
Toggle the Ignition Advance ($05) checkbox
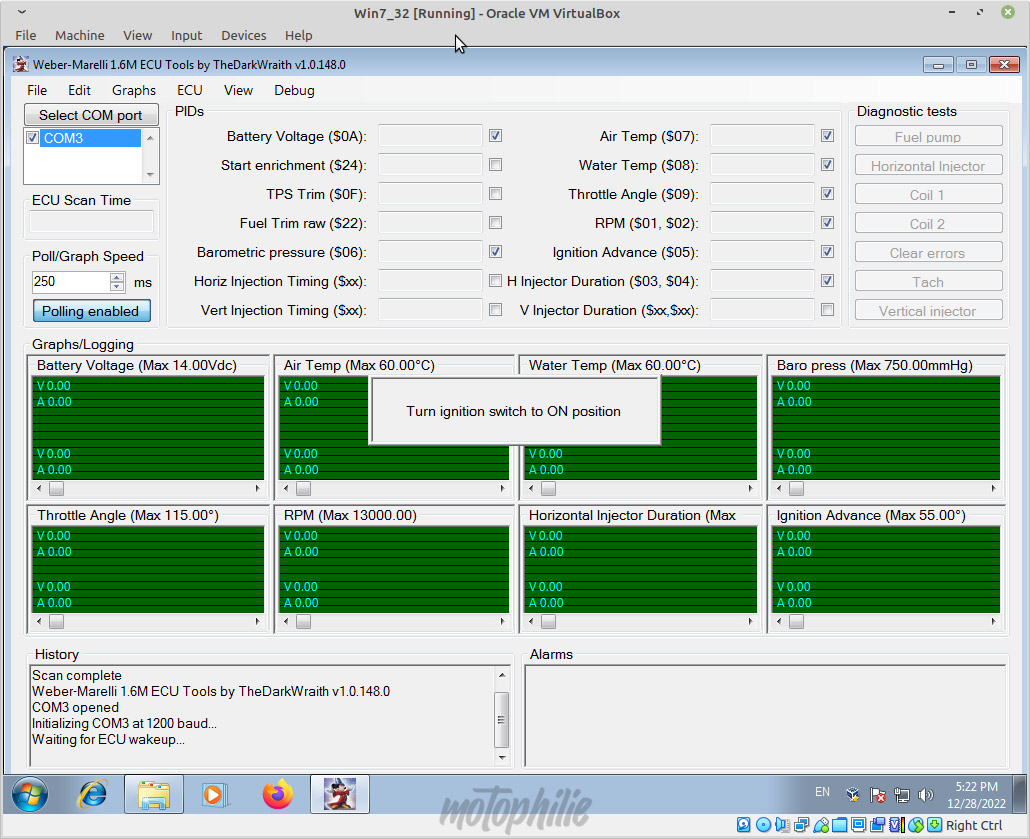pos(828,252)
